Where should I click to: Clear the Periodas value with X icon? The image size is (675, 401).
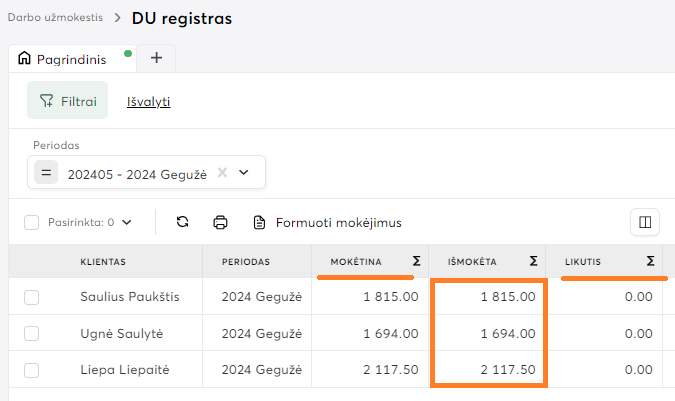(x=222, y=172)
